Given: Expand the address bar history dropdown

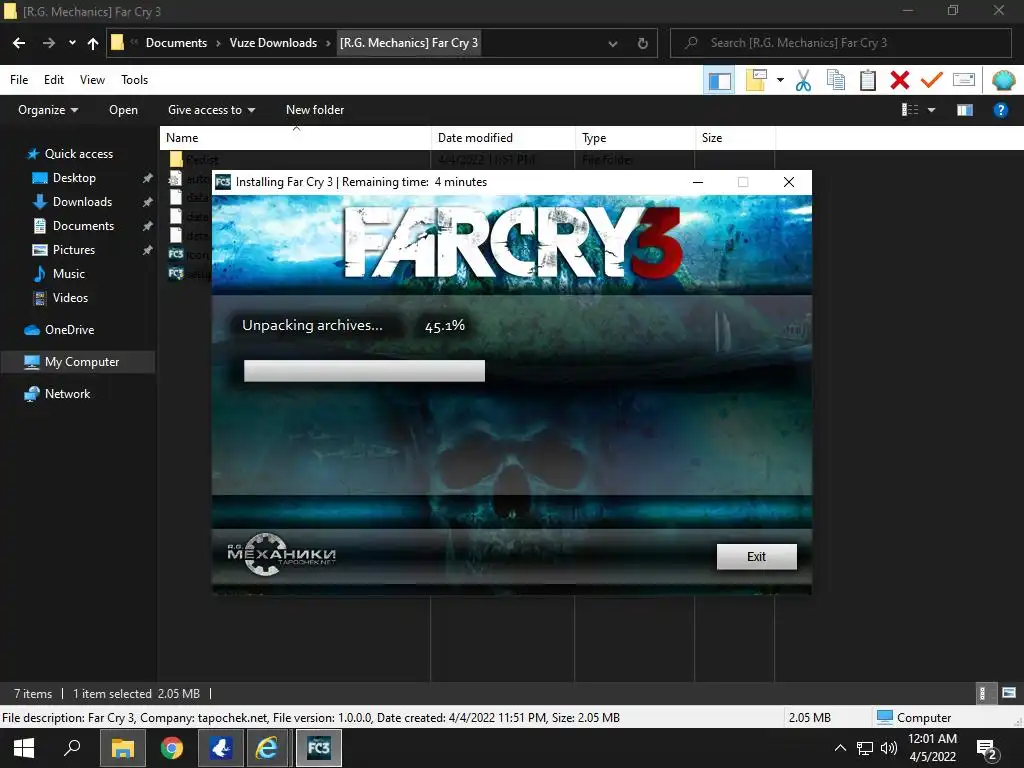Looking at the screenshot, I should (x=613, y=44).
